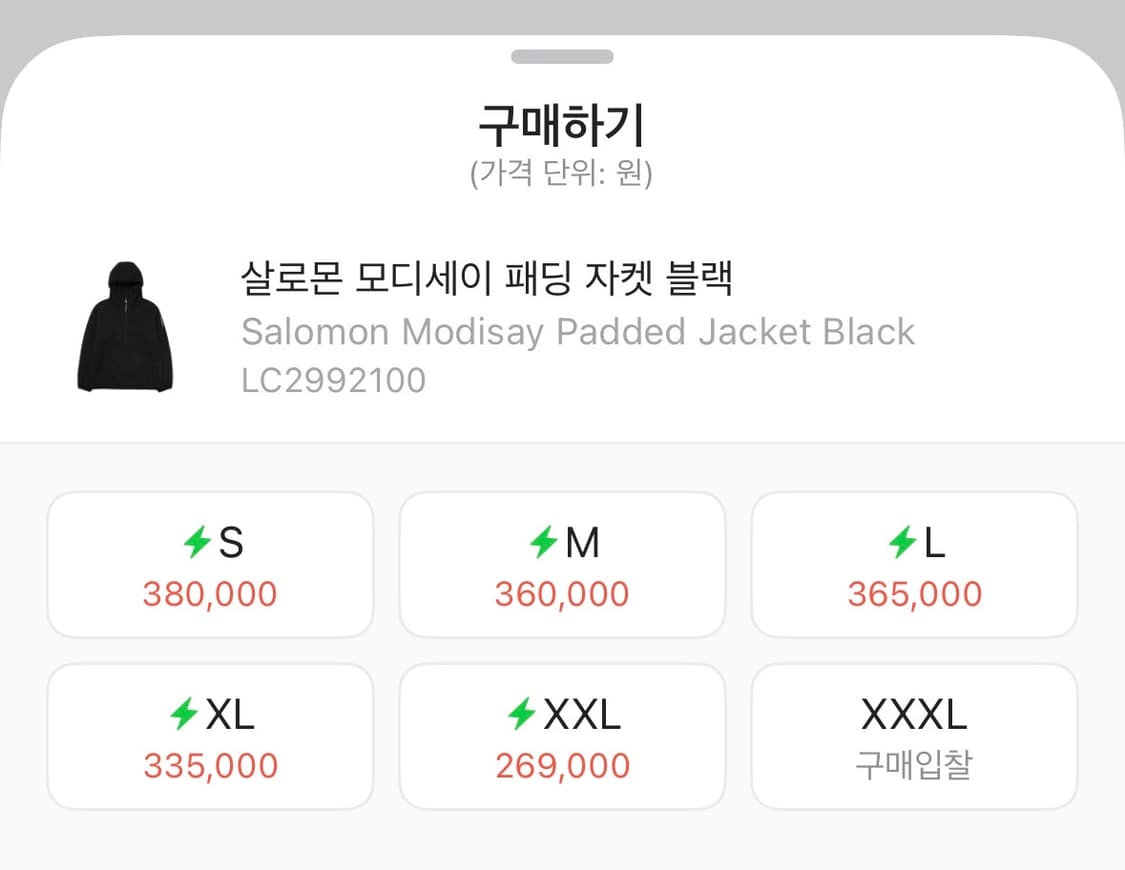Click the English title Salomon Modisay Padded Jacket Black
This screenshot has height=870, width=1125.
[x=577, y=331]
